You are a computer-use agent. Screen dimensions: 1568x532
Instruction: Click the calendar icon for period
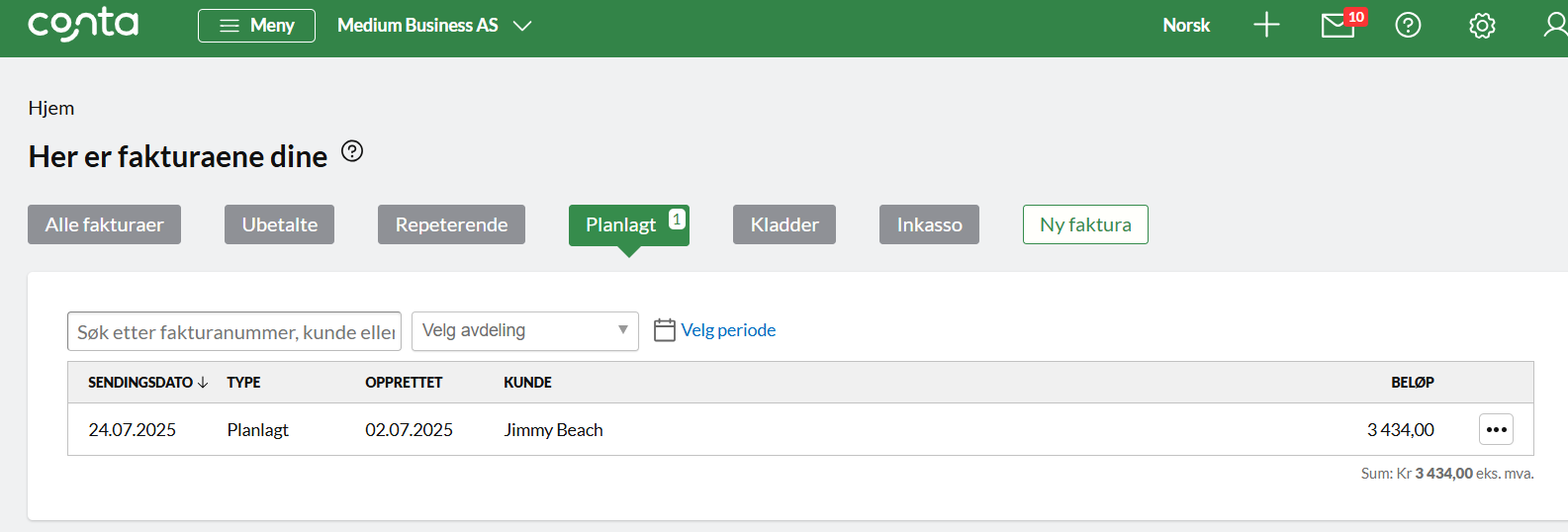click(665, 330)
